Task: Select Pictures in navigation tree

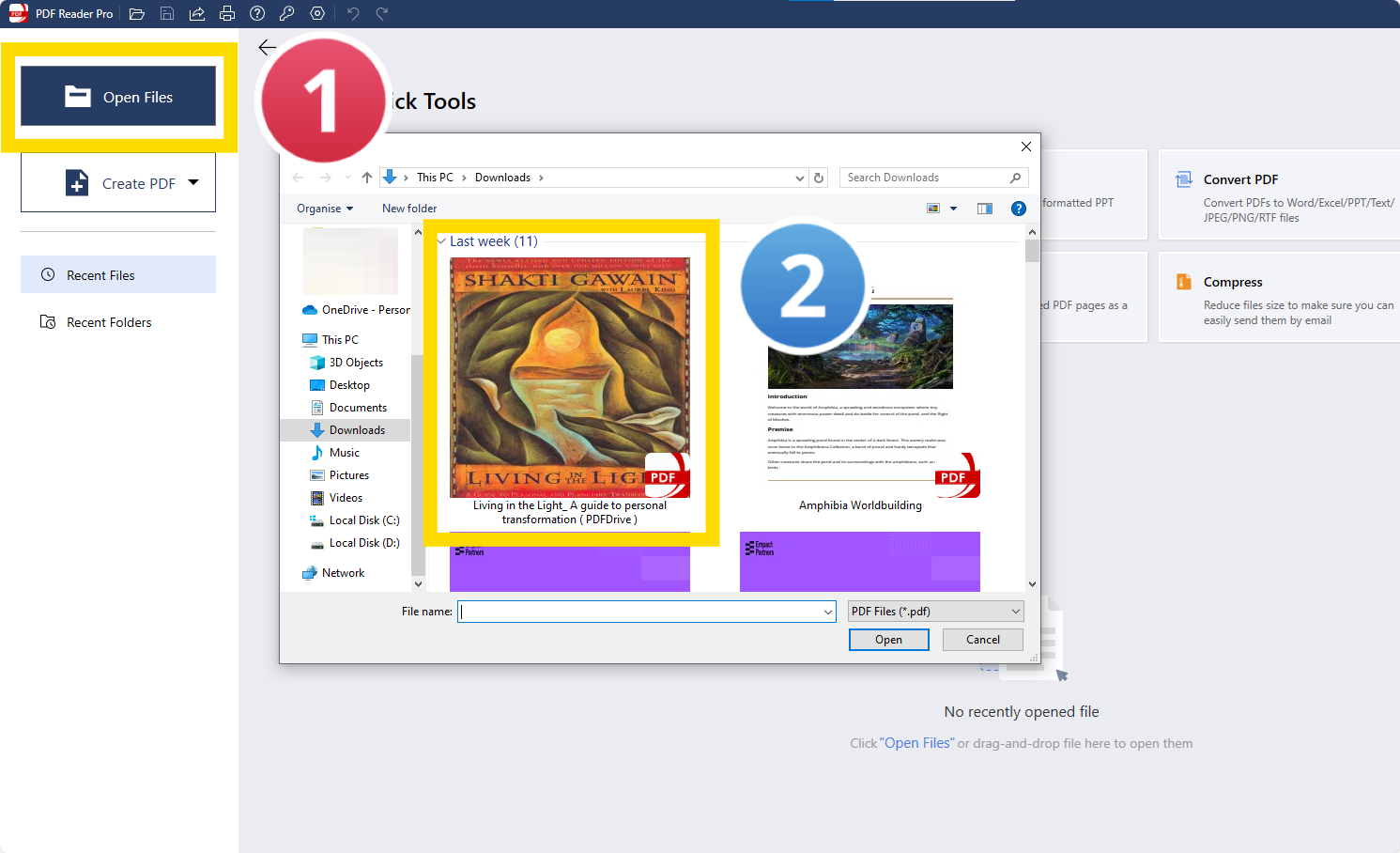Action: 340,475
